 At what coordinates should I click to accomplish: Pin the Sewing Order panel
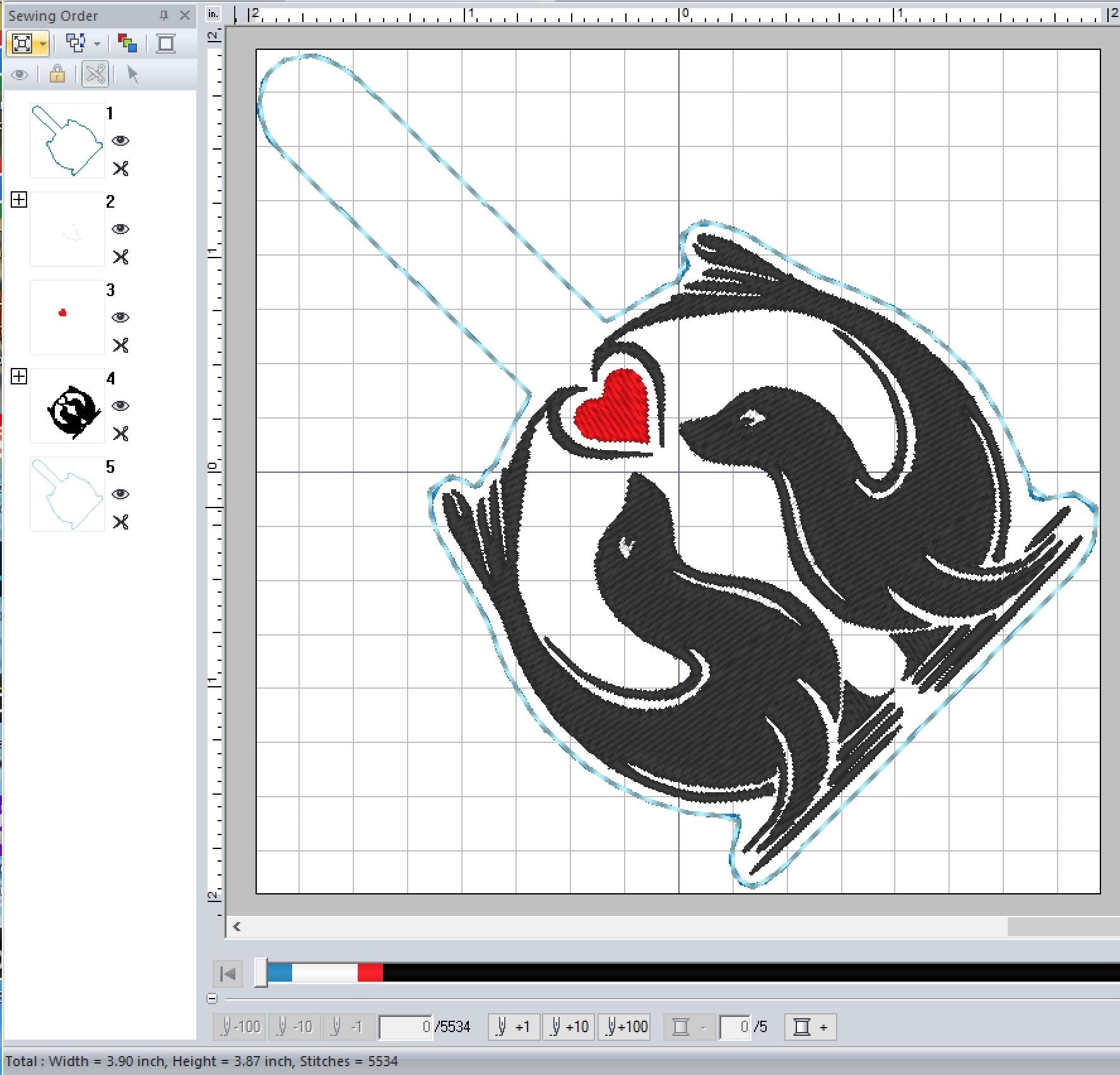click(x=164, y=16)
